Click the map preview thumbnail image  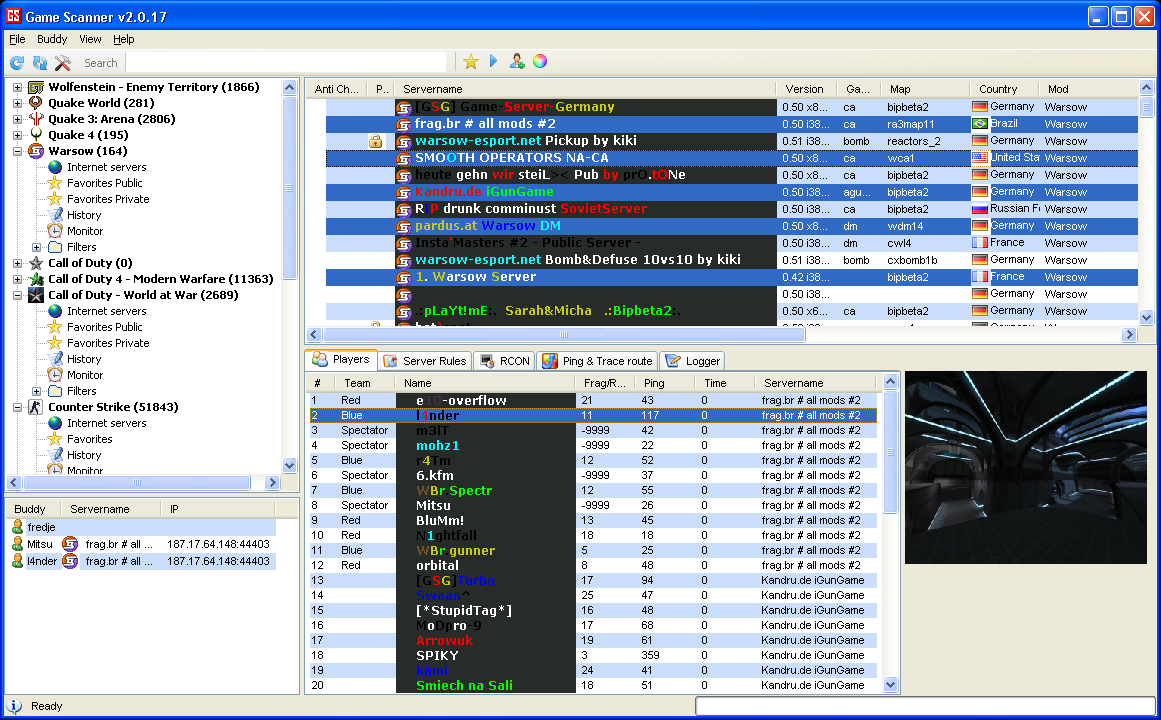pyautogui.click(x=1026, y=467)
